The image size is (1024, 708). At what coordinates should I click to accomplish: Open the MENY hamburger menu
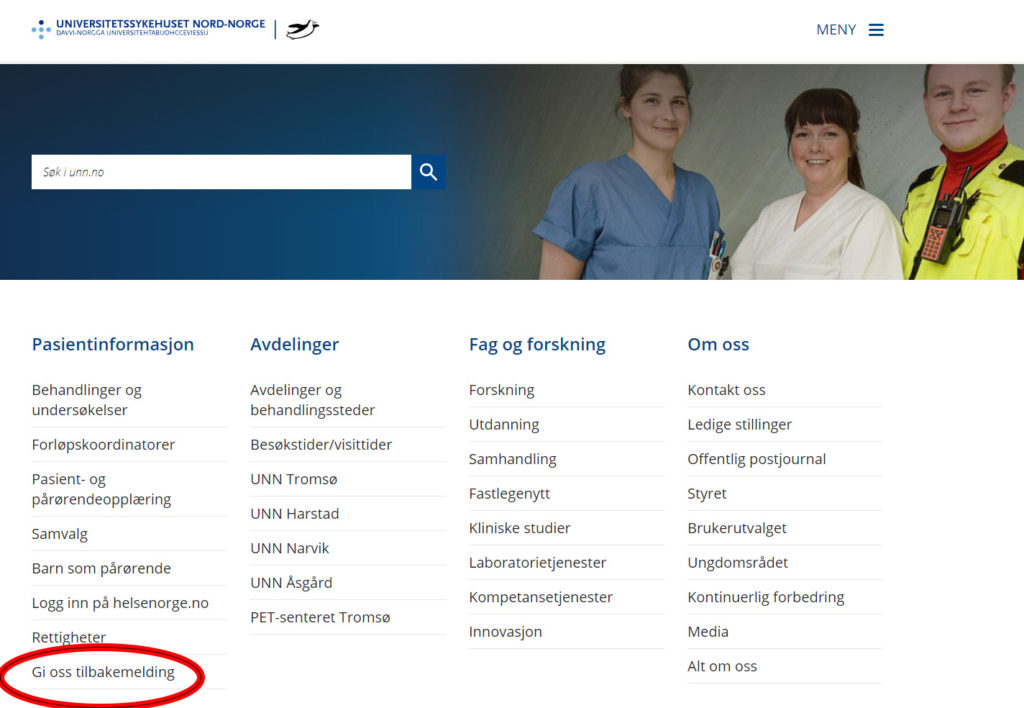tap(850, 30)
